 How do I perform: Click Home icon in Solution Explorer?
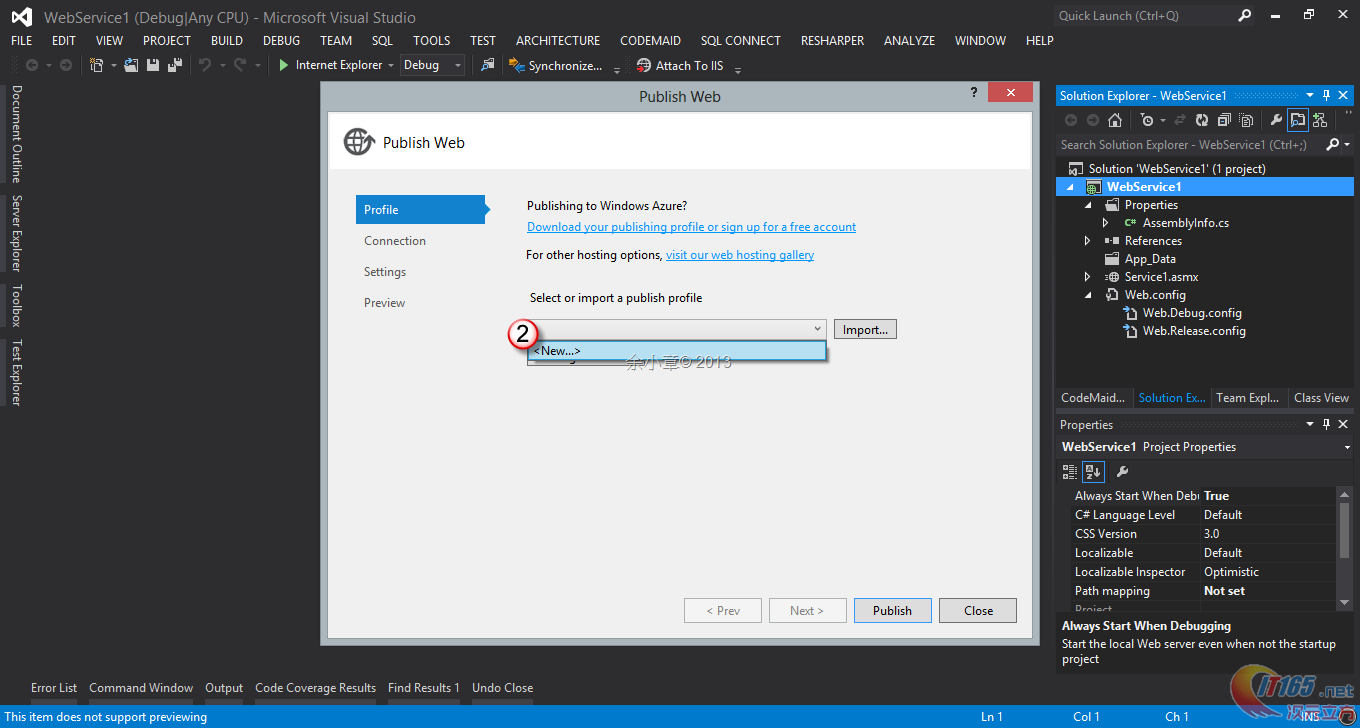pyautogui.click(x=1115, y=120)
